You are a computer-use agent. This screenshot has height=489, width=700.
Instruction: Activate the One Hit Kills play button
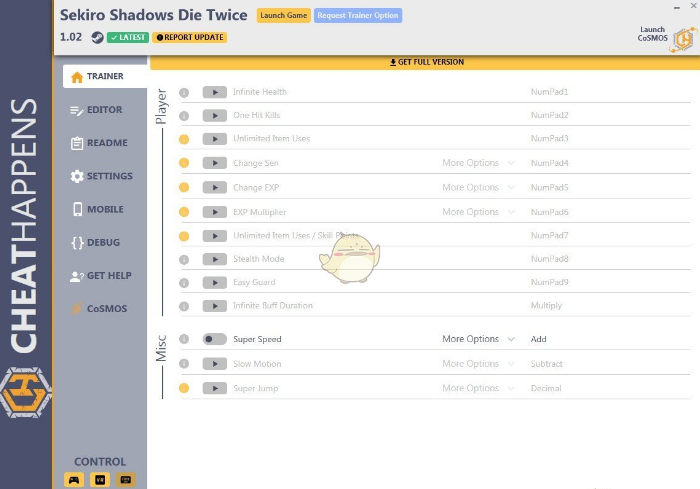(215, 116)
